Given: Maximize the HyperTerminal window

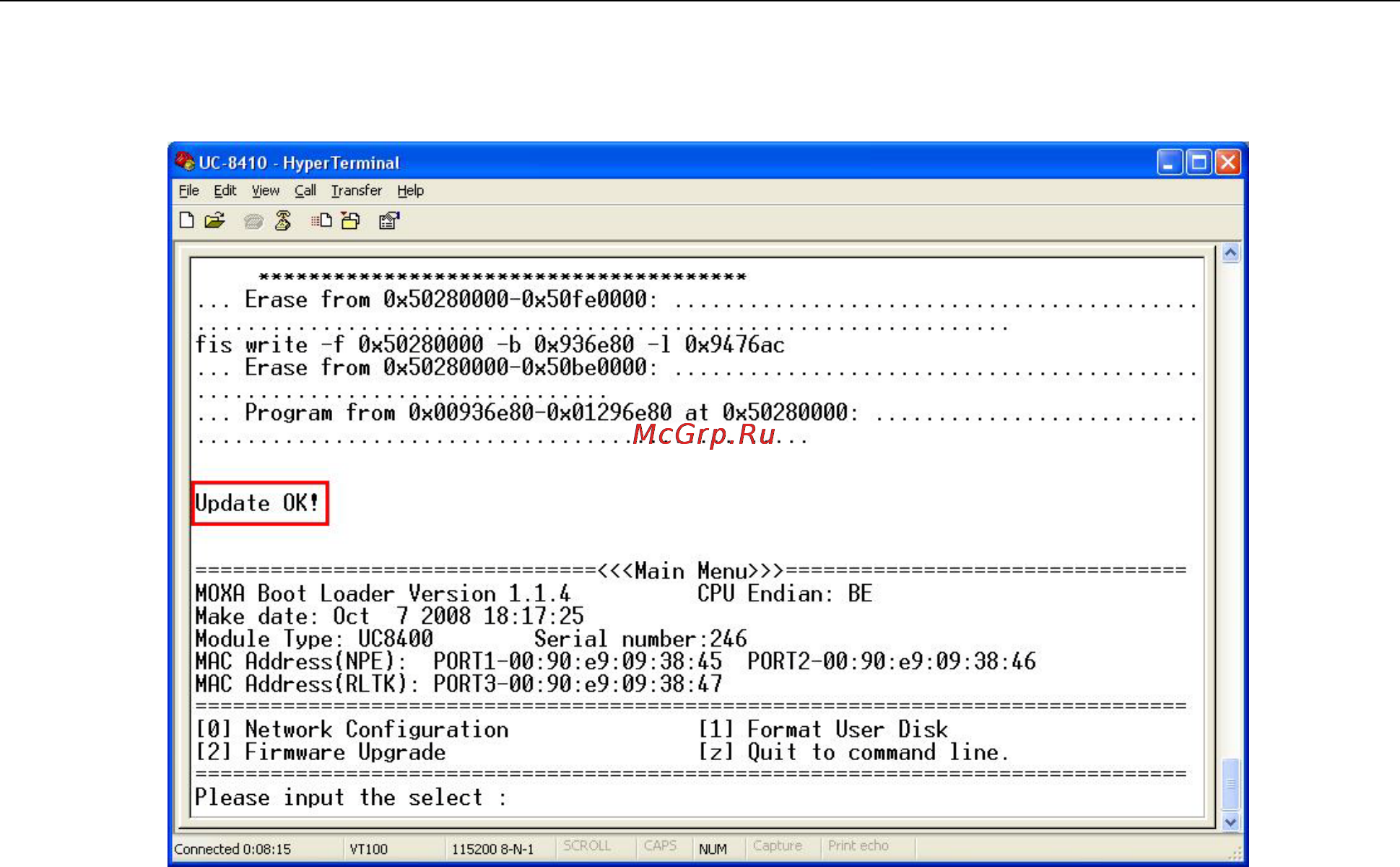Looking at the screenshot, I should (x=1199, y=162).
